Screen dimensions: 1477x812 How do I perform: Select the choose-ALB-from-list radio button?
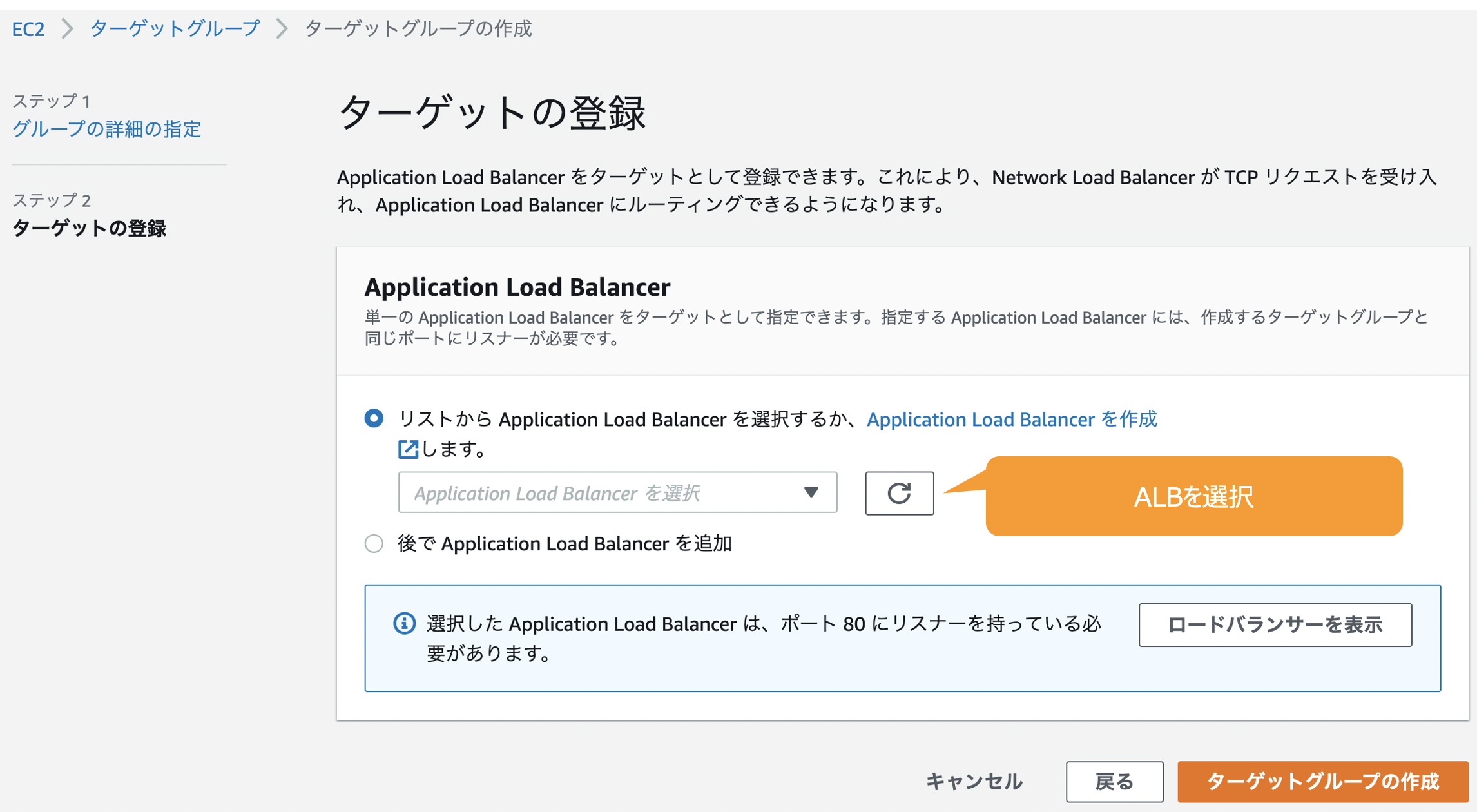pyautogui.click(x=374, y=418)
